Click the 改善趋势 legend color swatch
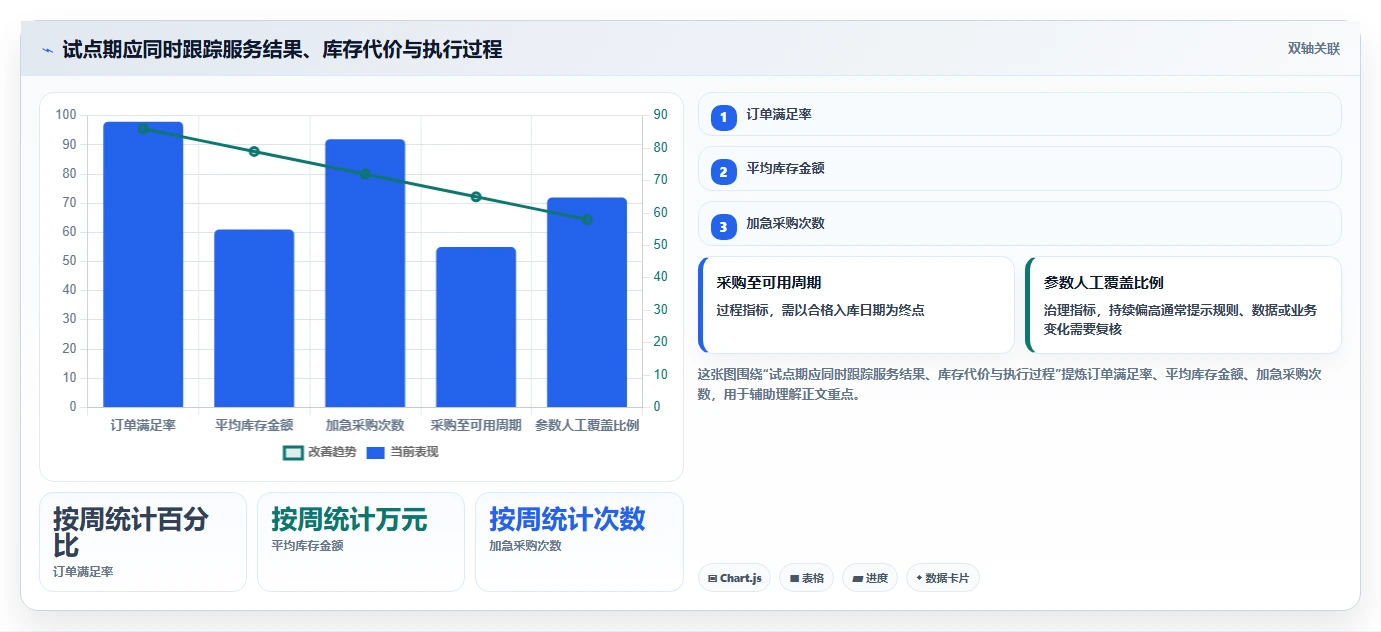 293,452
